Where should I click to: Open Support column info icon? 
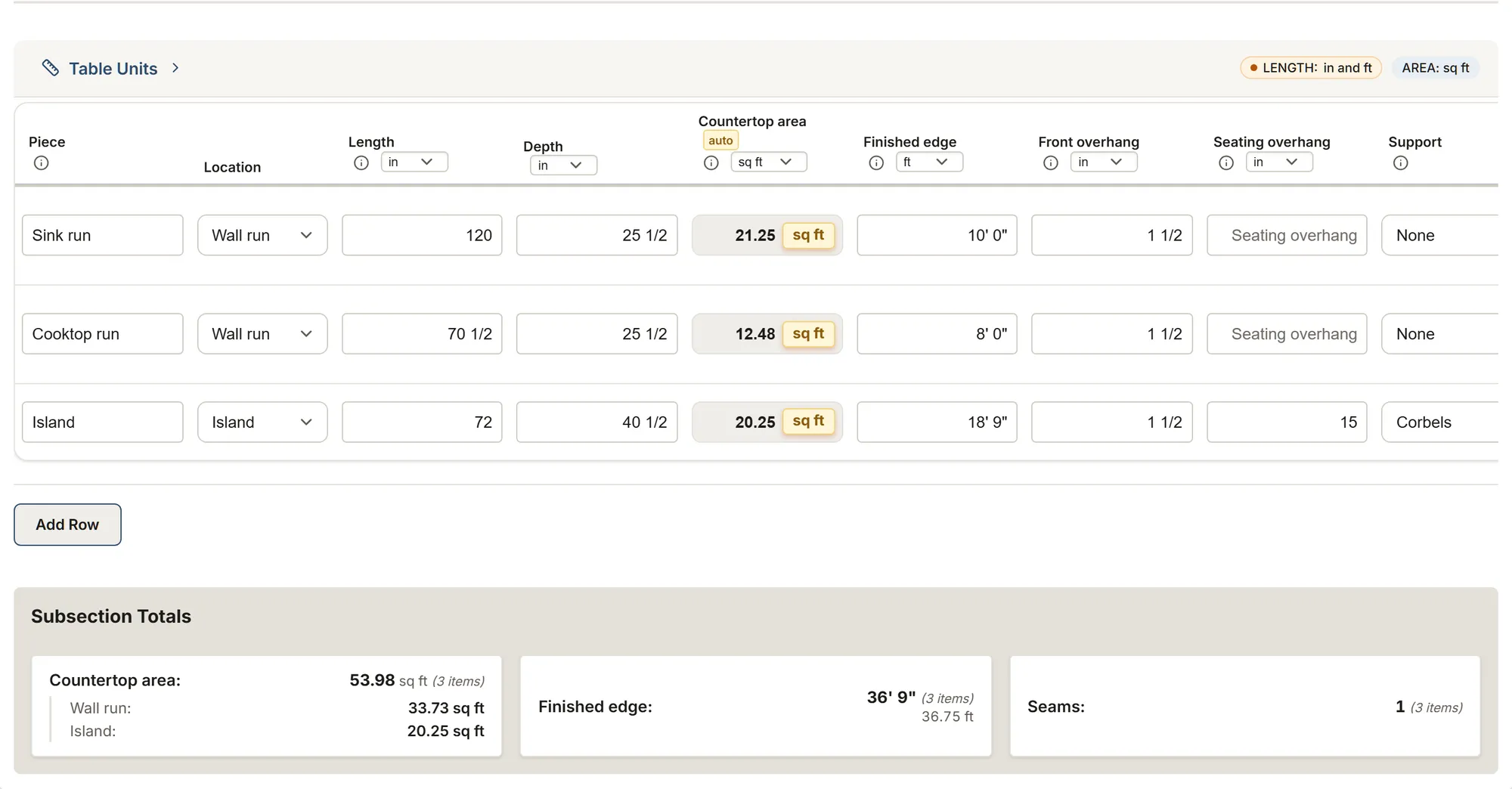click(x=1401, y=163)
